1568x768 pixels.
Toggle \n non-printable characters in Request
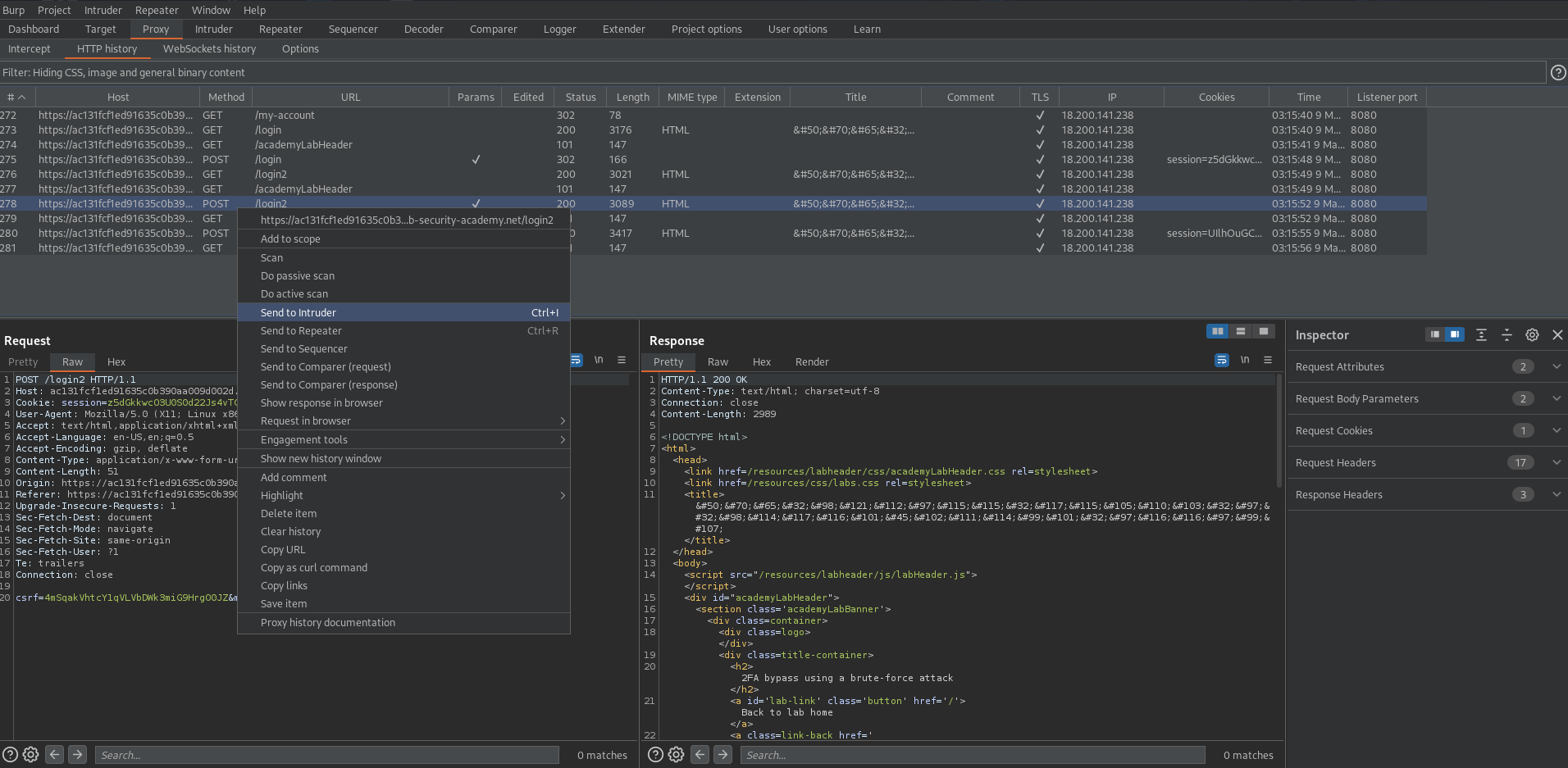click(x=599, y=360)
